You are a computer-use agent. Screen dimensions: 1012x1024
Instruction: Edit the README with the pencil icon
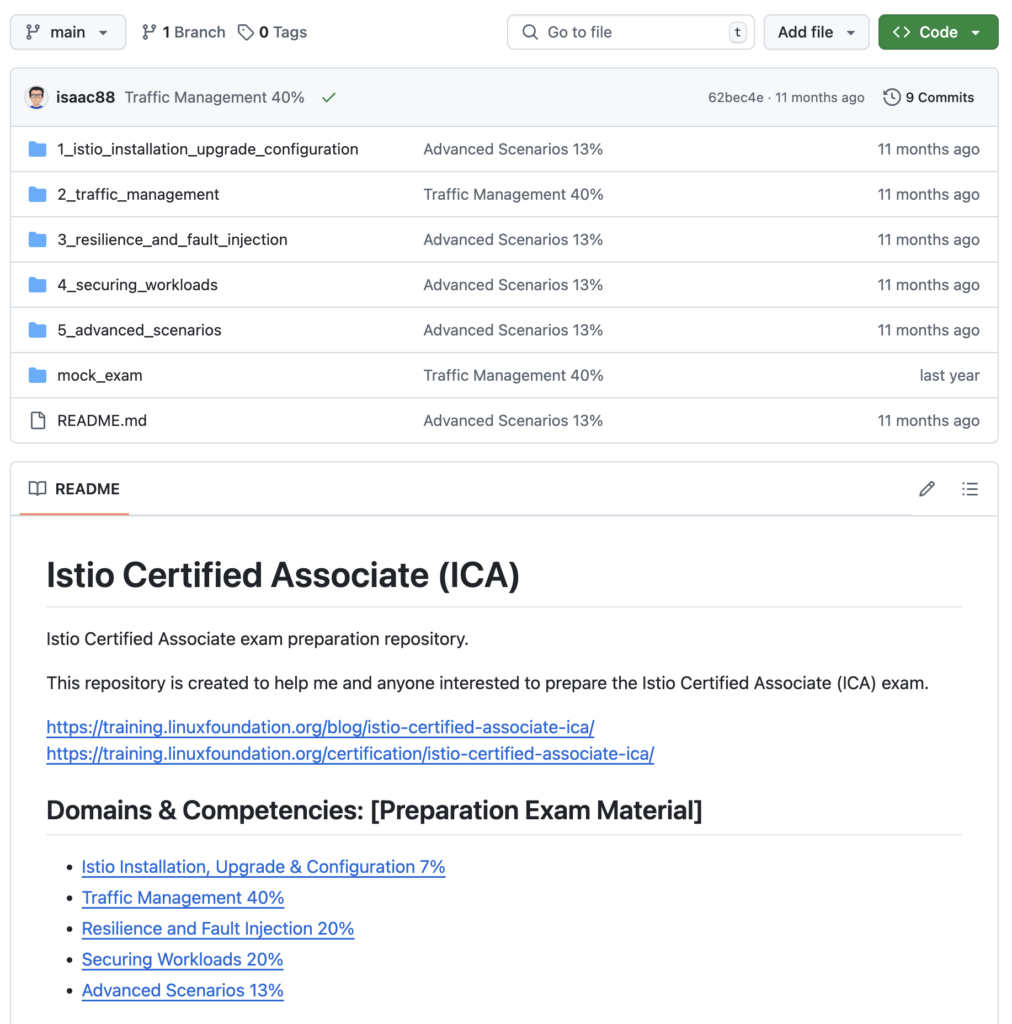927,489
